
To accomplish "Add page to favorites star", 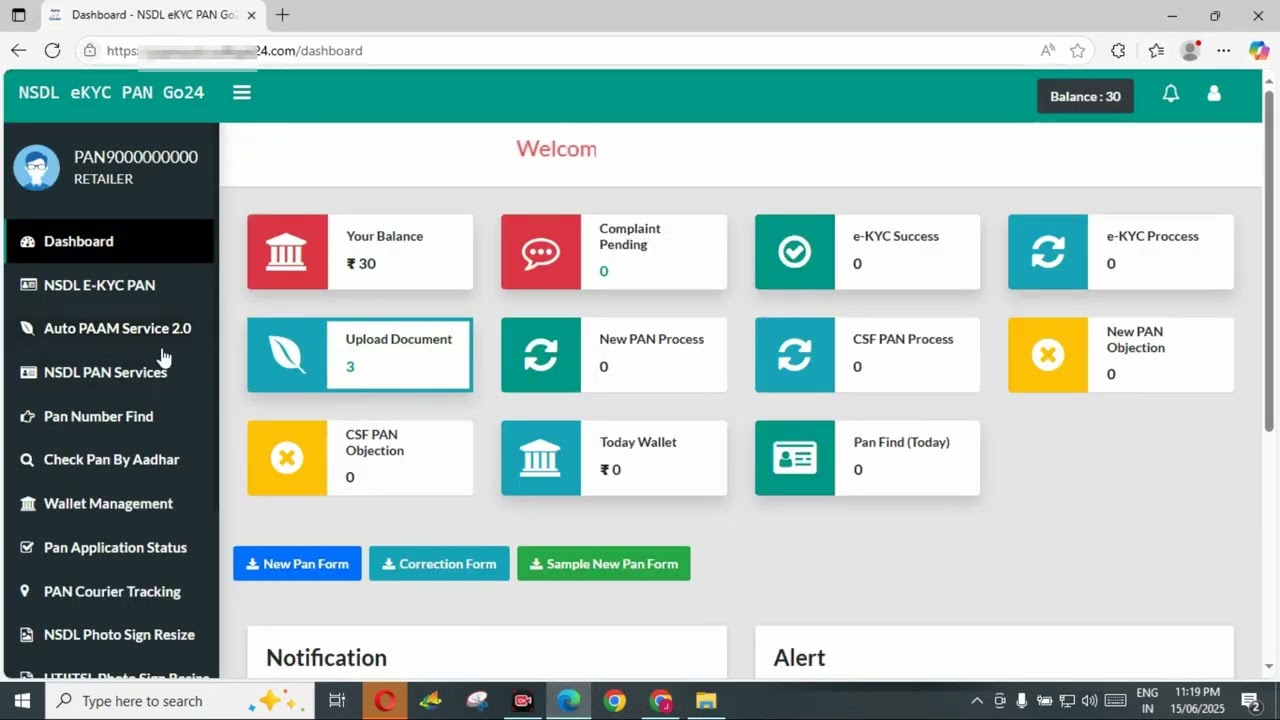I will [x=1077, y=51].
